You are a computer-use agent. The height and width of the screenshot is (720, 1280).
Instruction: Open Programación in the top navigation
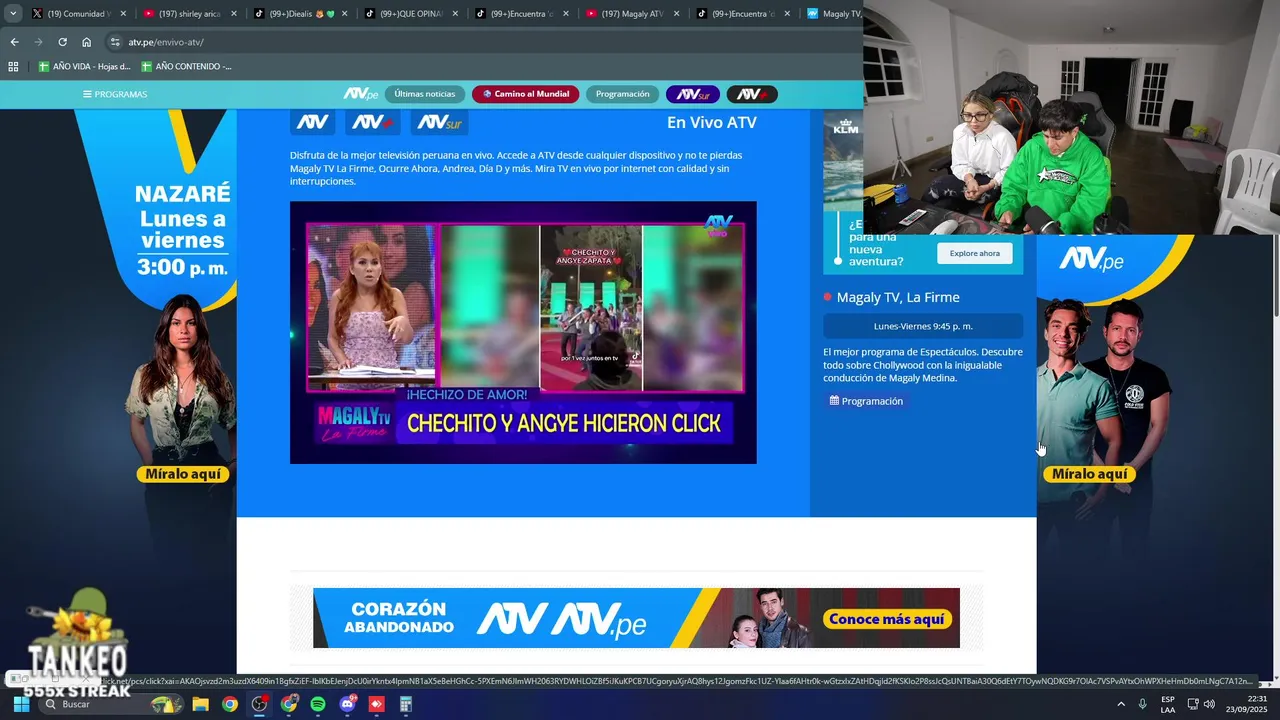pos(622,94)
